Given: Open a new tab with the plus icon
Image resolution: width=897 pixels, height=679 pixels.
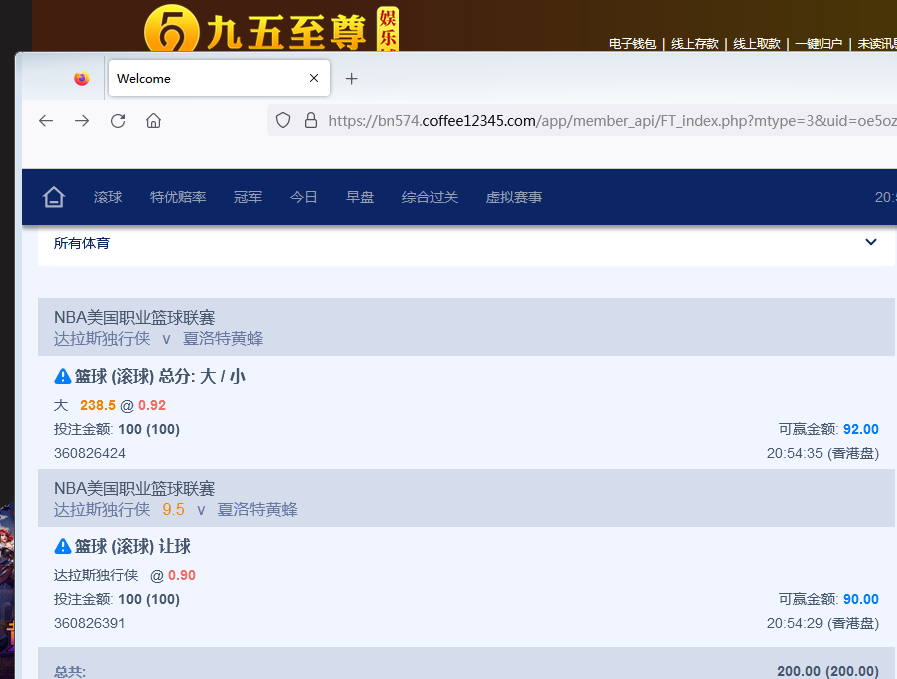Looking at the screenshot, I should tap(352, 78).
